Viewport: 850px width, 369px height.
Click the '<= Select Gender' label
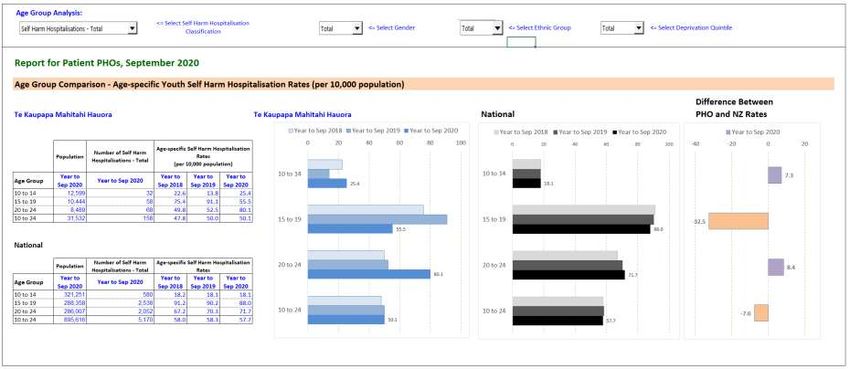coord(392,28)
